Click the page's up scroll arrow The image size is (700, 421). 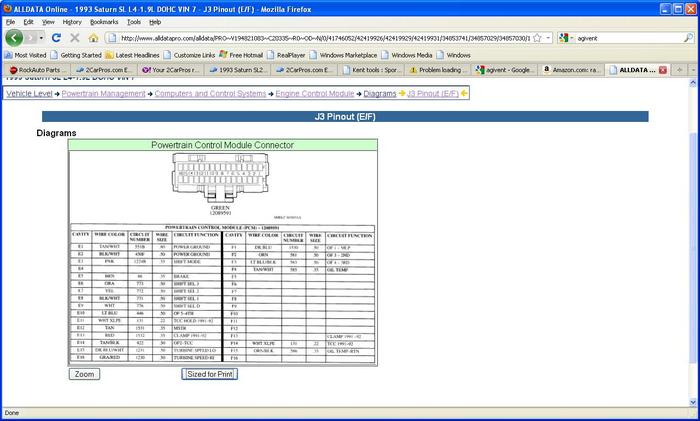point(693,83)
